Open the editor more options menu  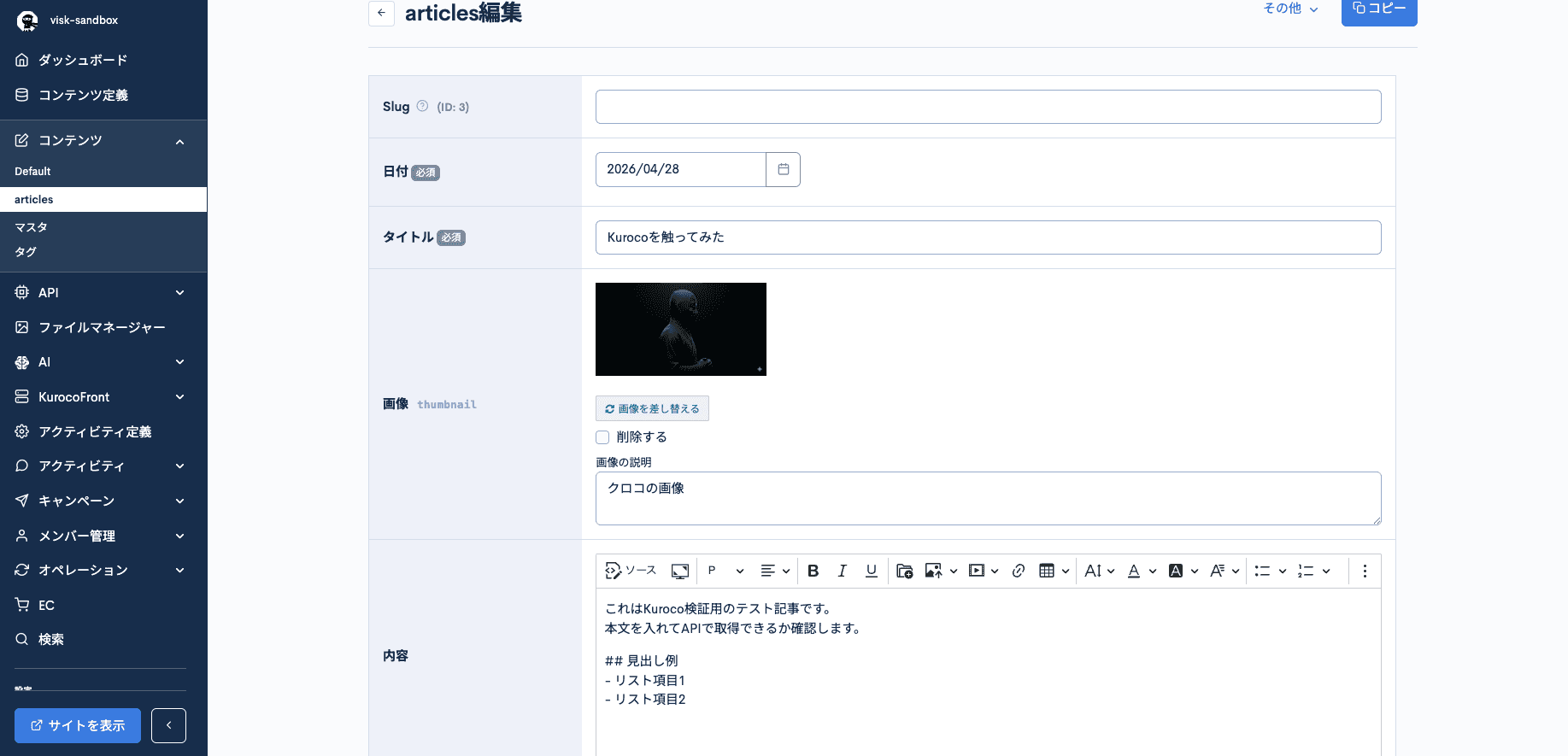pyautogui.click(x=1365, y=571)
